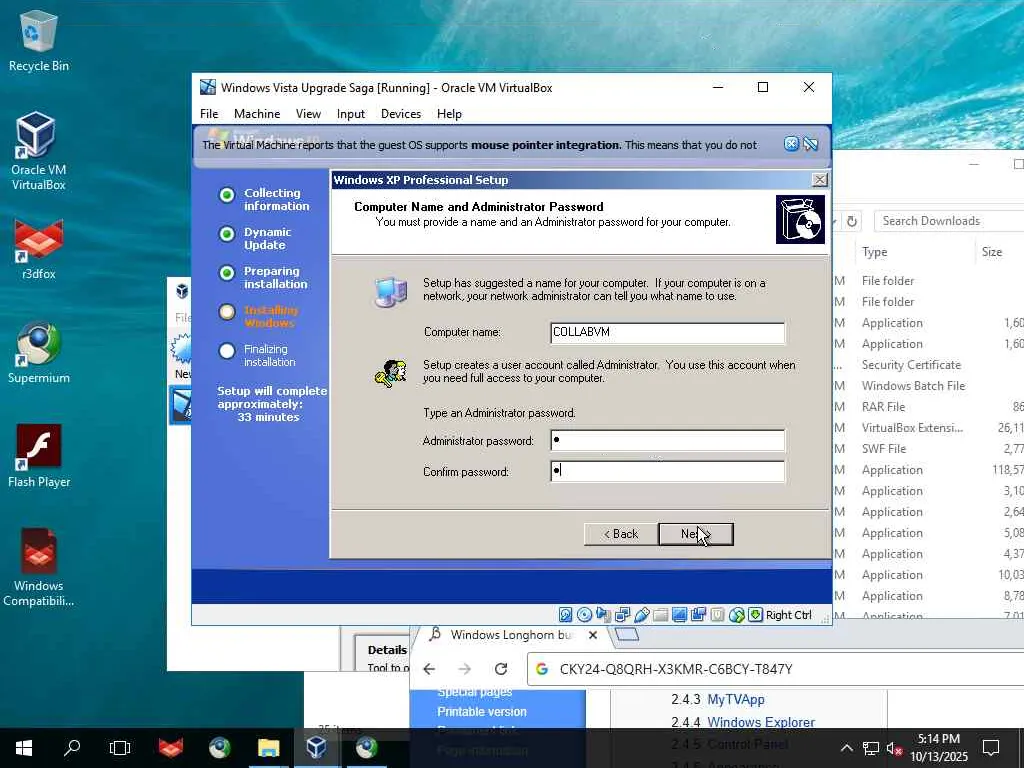Open the Devices menu in VirtualBox

(x=401, y=114)
